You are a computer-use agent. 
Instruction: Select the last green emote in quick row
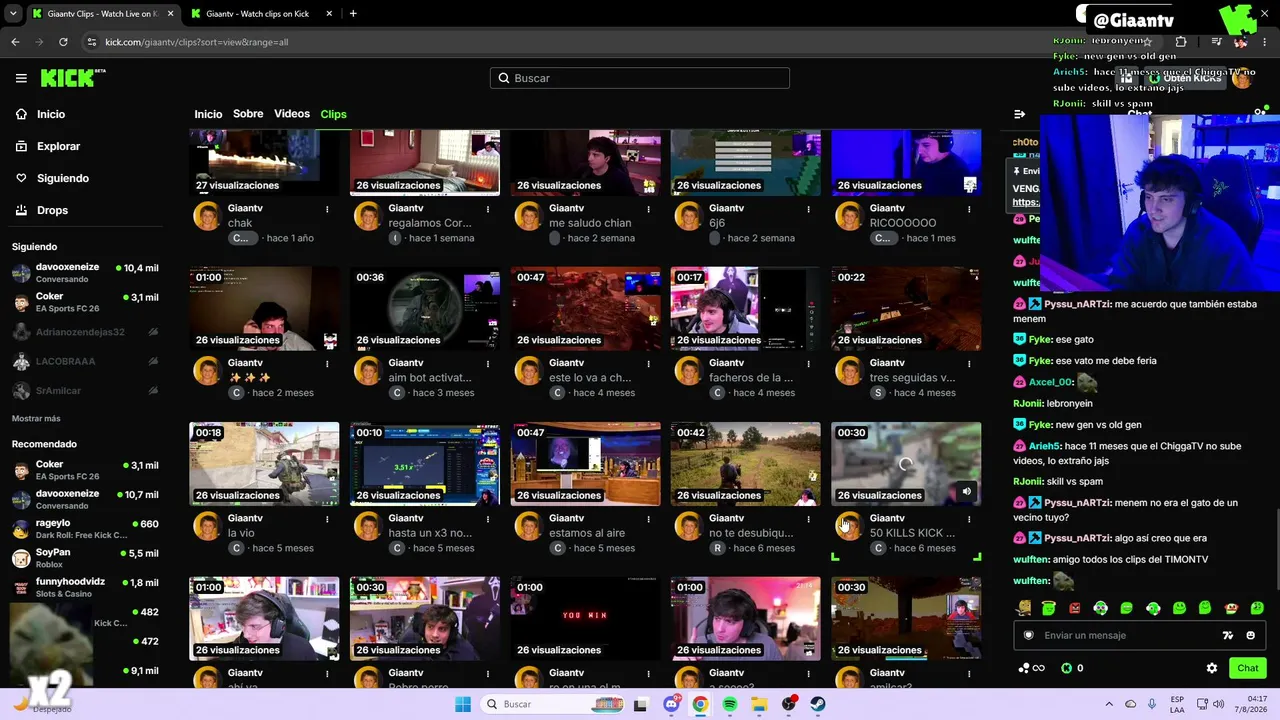pos(1257,608)
